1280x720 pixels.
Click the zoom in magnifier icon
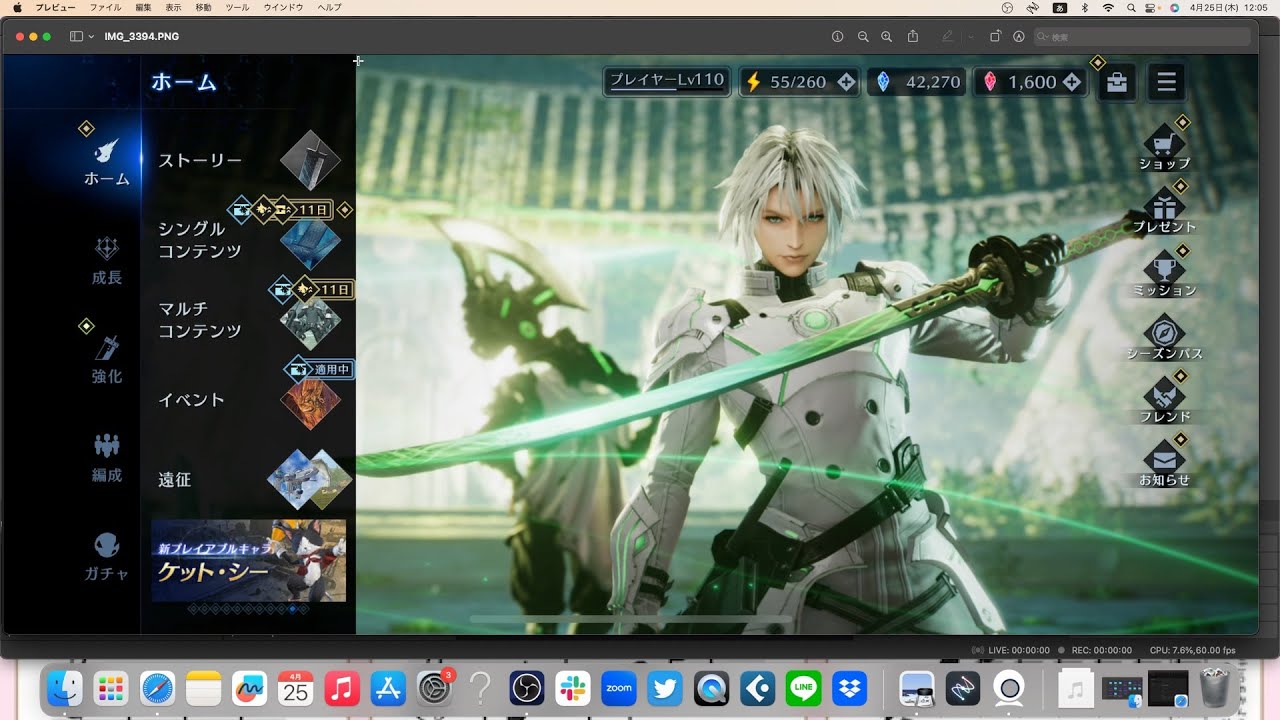tap(886, 37)
